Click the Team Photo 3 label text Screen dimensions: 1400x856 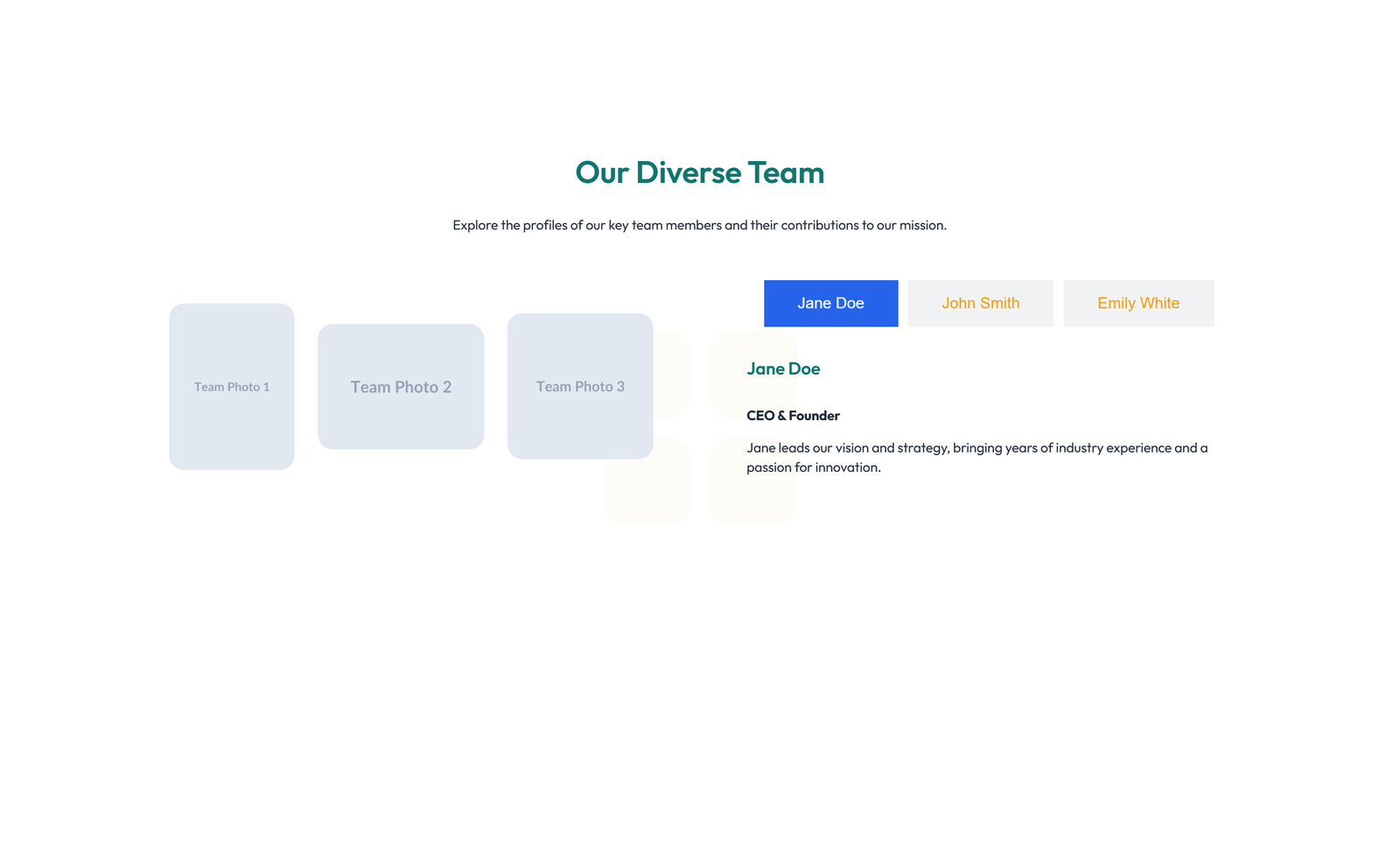coord(579,386)
